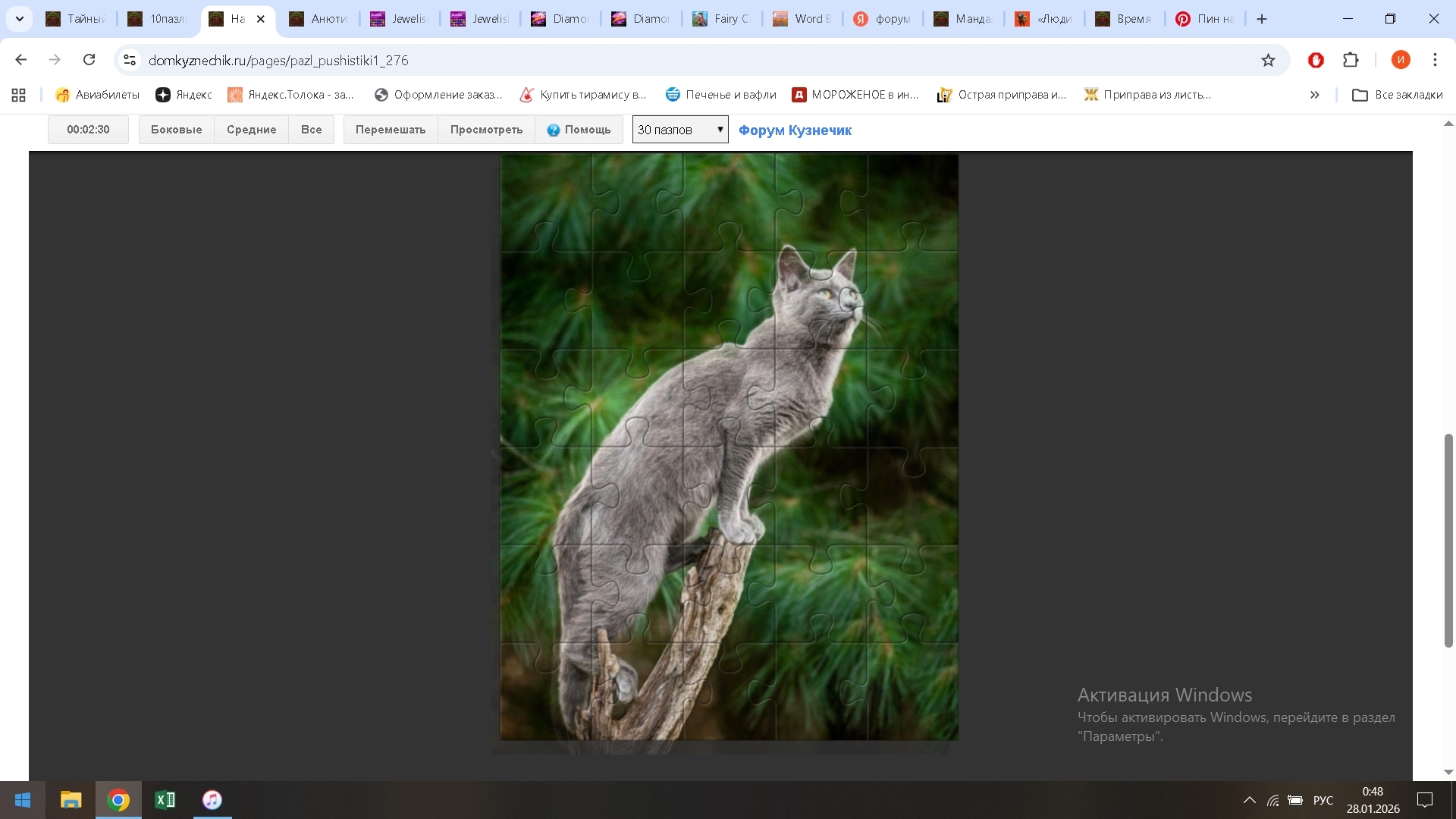Expand hidden bookmarks chevron
This screenshot has width=1456, height=819.
[x=1314, y=95]
